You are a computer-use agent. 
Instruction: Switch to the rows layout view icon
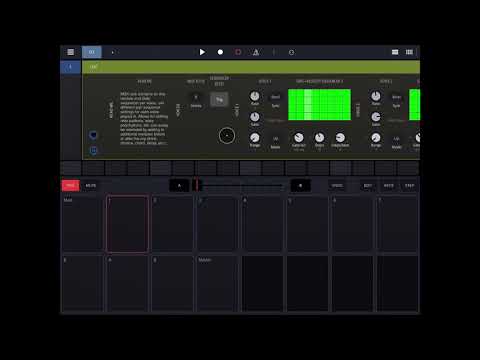[395, 52]
